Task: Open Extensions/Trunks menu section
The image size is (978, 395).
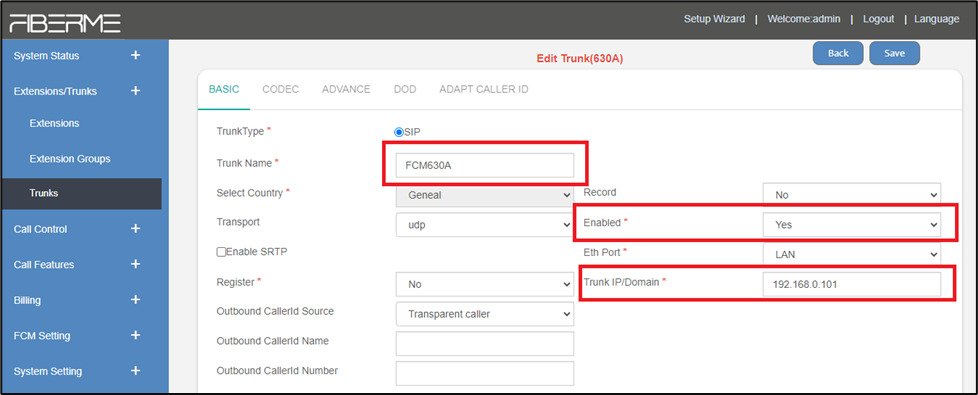Action: (x=55, y=91)
